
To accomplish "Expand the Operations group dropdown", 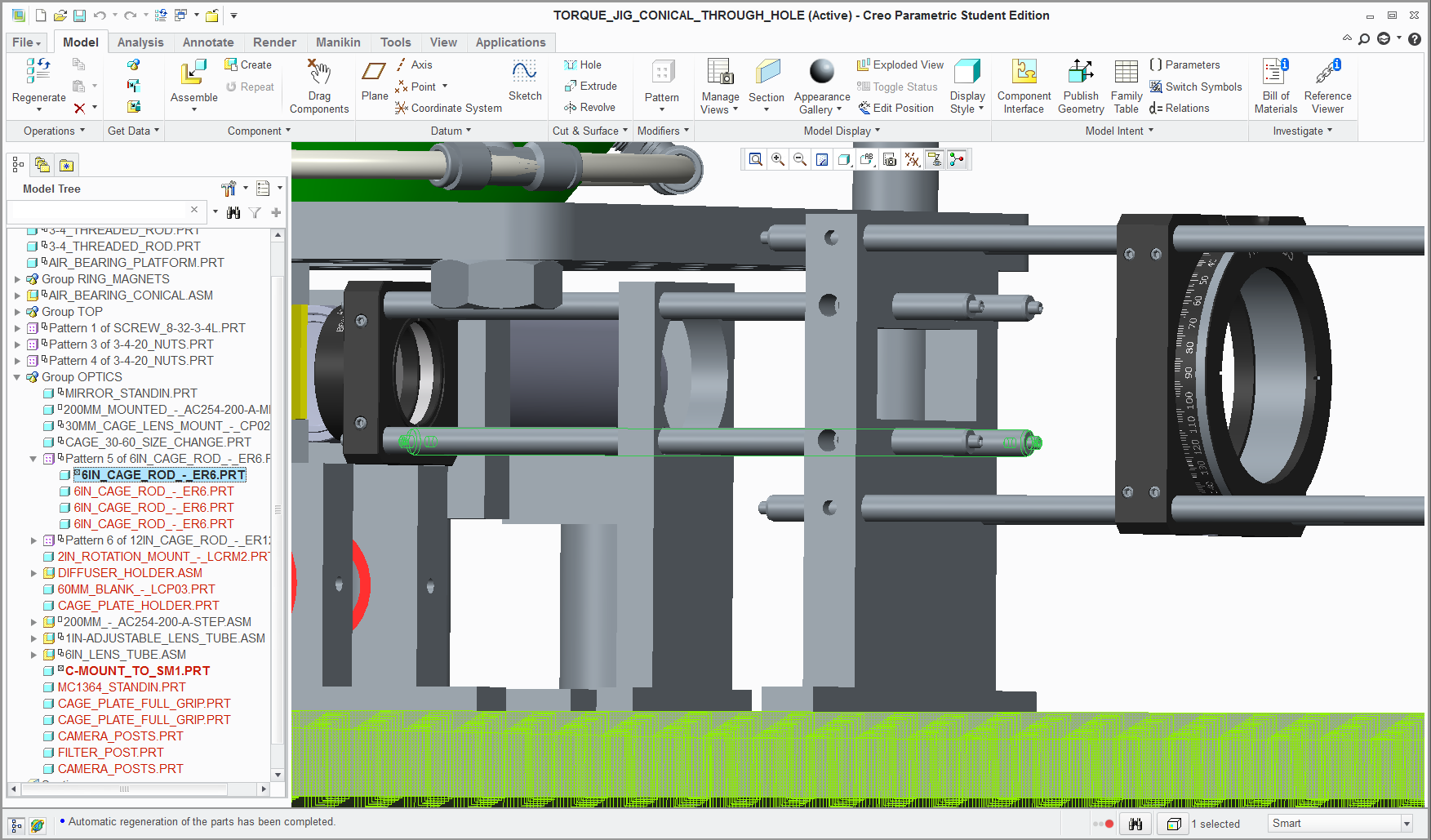I will tap(54, 131).
